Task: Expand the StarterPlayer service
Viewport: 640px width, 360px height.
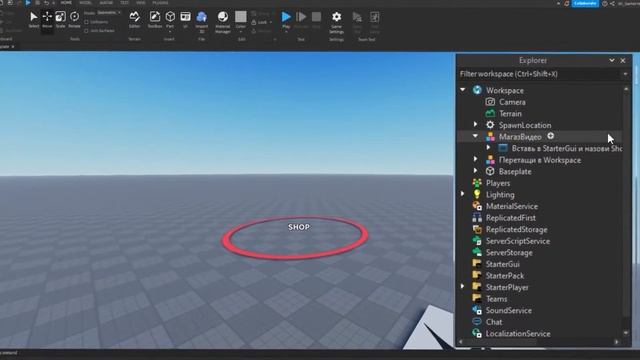Action: point(462,287)
